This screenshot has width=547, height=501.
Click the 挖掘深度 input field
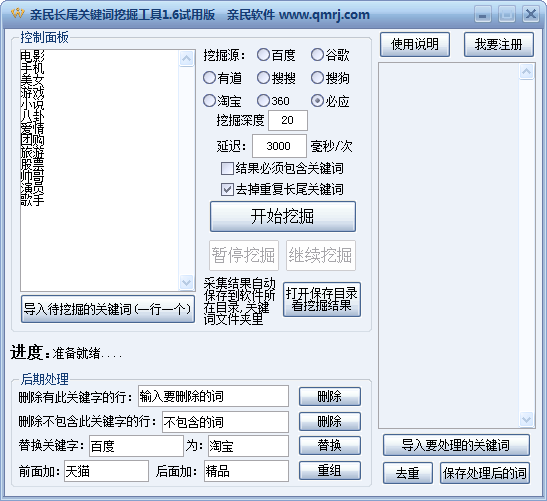click(x=287, y=120)
